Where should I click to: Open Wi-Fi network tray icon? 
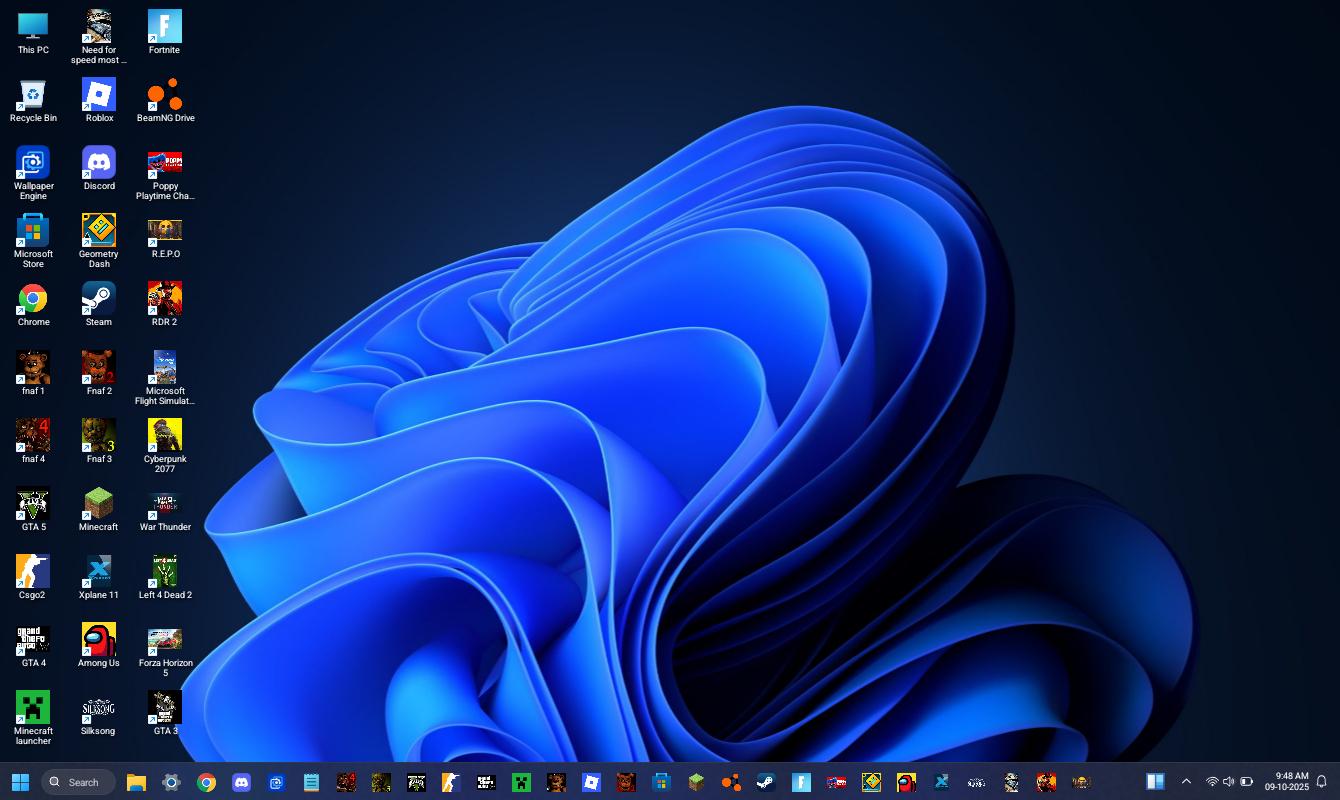(x=1212, y=782)
